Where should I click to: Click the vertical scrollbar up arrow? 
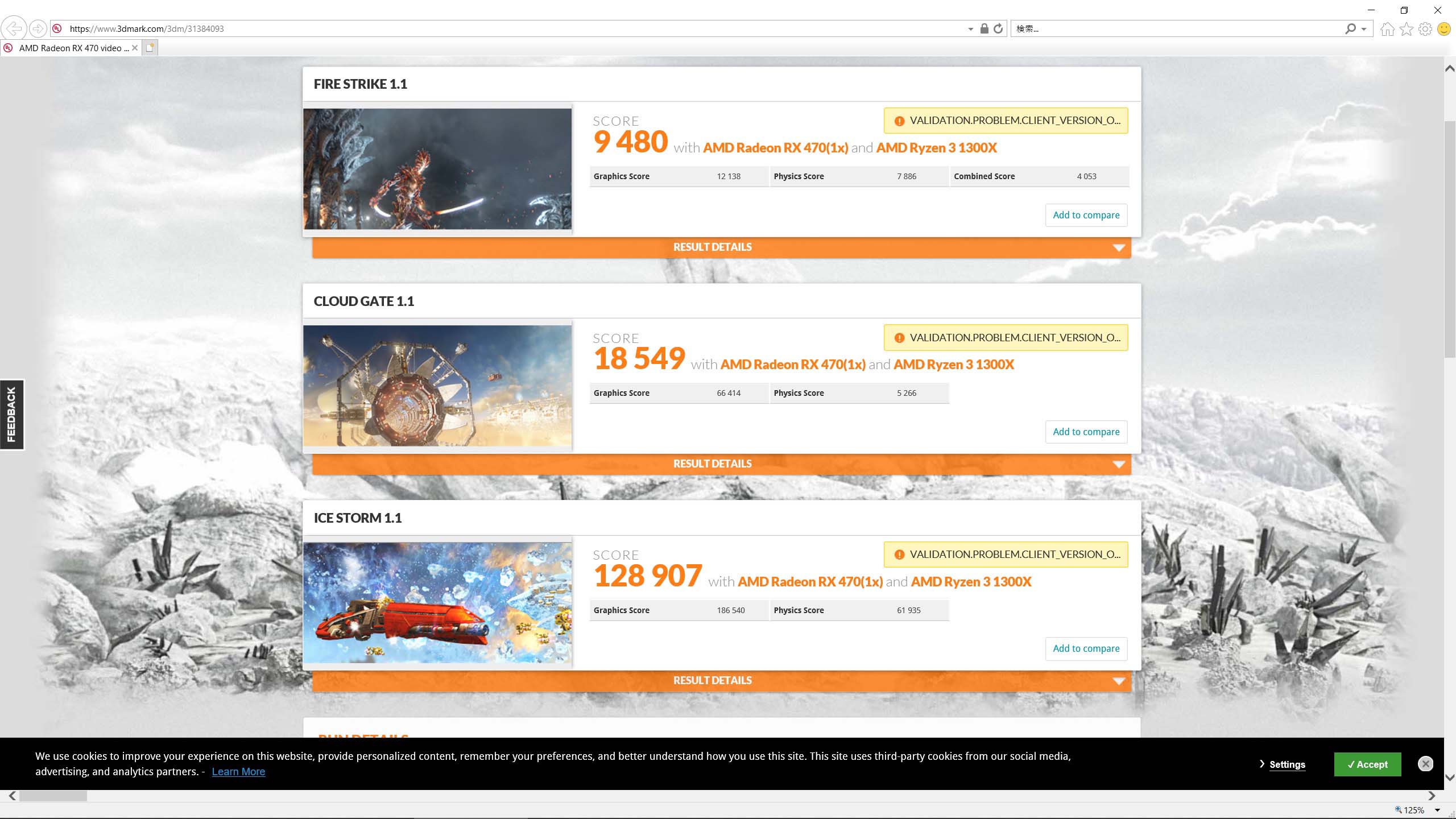click(x=1450, y=68)
